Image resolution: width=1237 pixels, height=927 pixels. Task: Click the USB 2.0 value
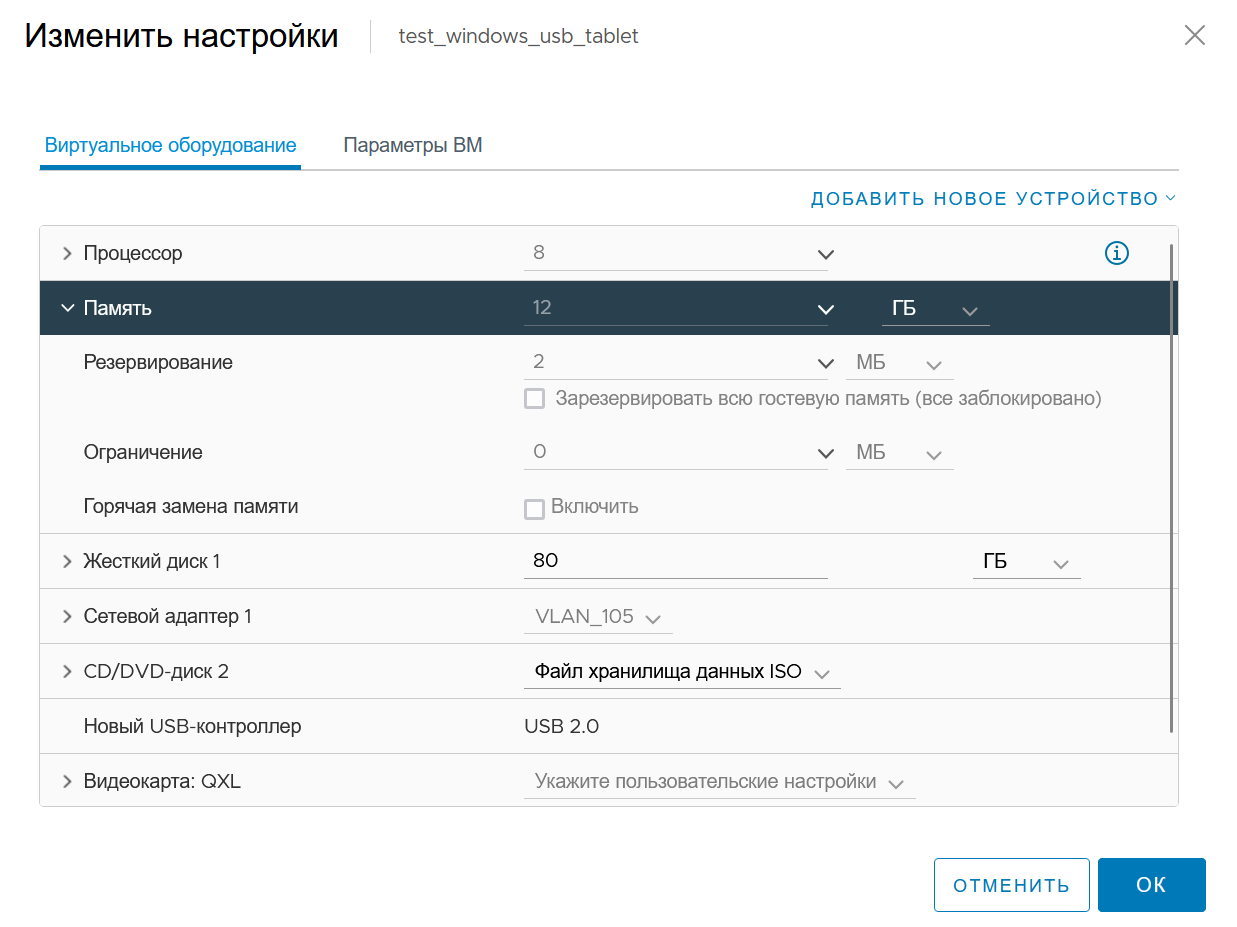561,726
